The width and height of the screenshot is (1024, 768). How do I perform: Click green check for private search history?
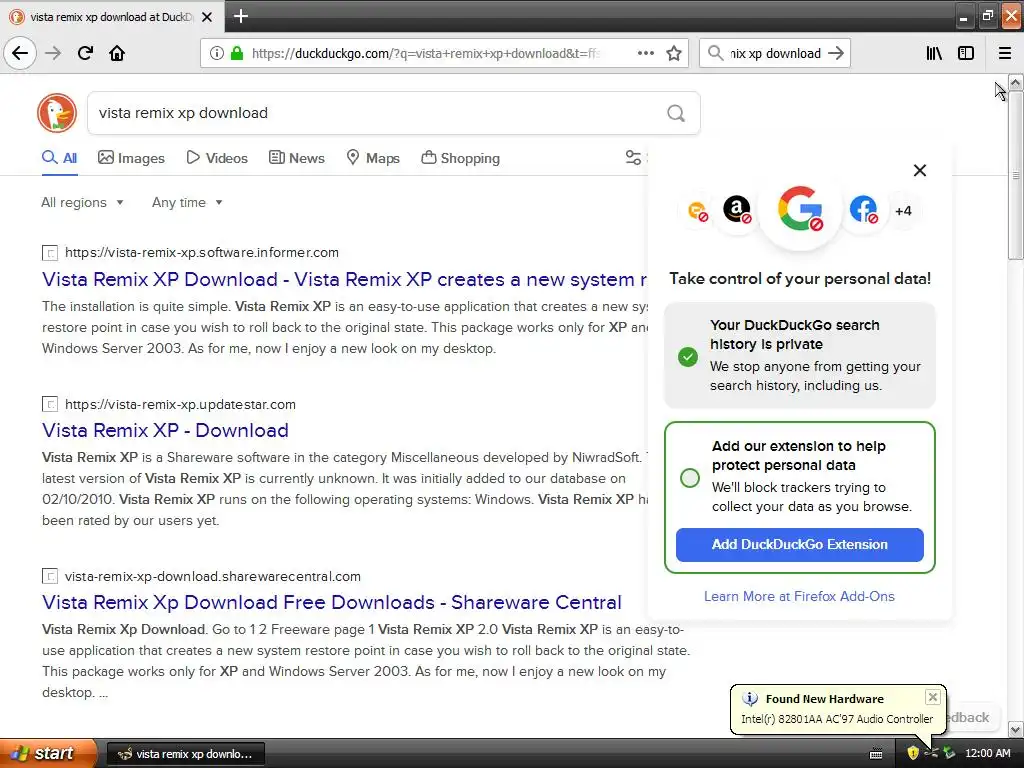[x=688, y=357]
